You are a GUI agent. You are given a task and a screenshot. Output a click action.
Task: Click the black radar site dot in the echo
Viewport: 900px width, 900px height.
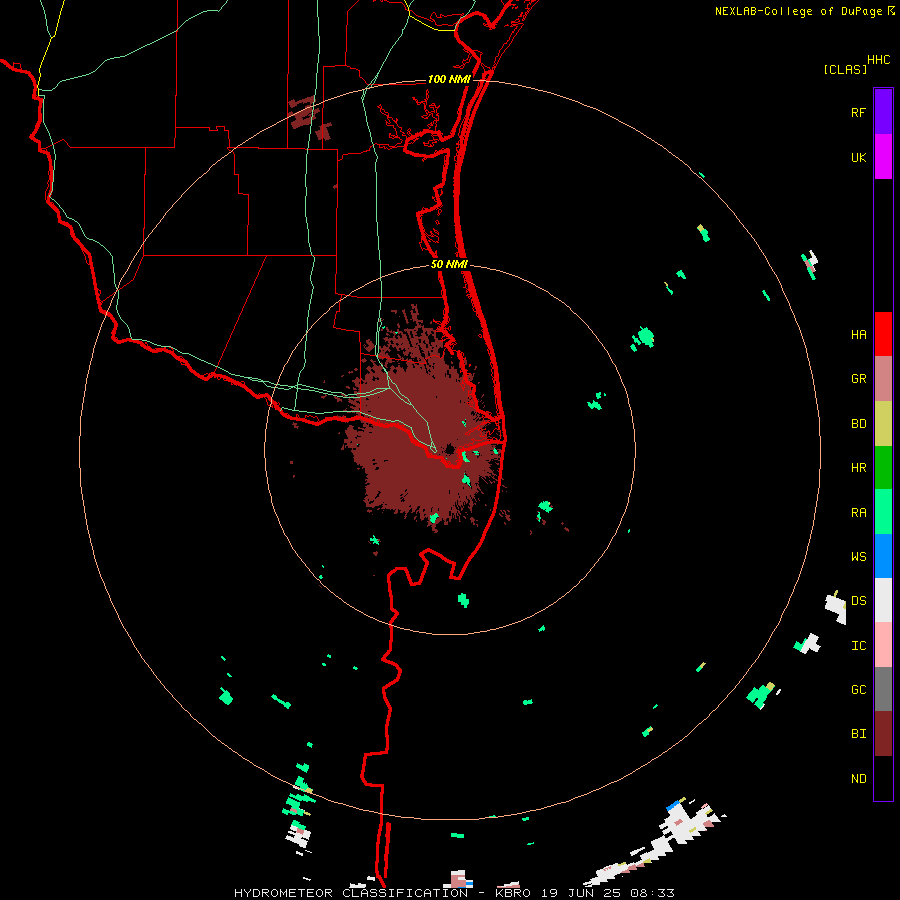pos(450,449)
